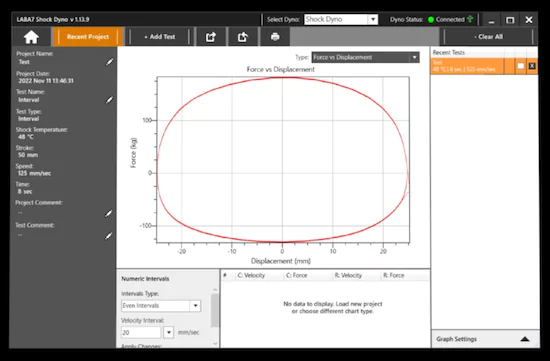The width and height of the screenshot is (550, 361).
Task: Remove the recent Test with X button
Action: (532, 66)
